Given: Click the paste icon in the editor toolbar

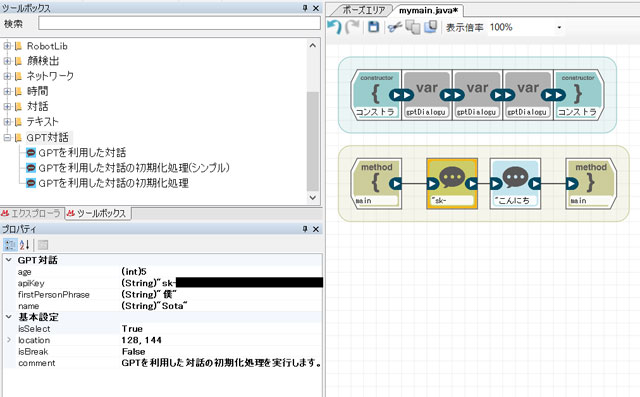Looking at the screenshot, I should point(431,27).
